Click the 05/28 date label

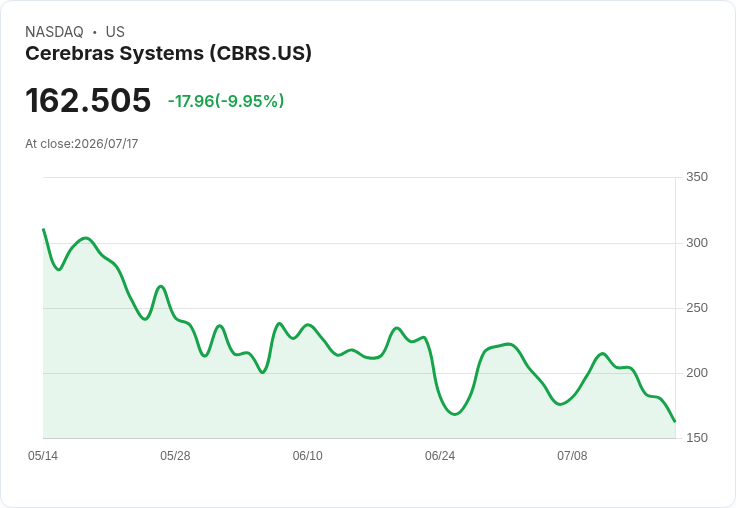(x=175, y=456)
